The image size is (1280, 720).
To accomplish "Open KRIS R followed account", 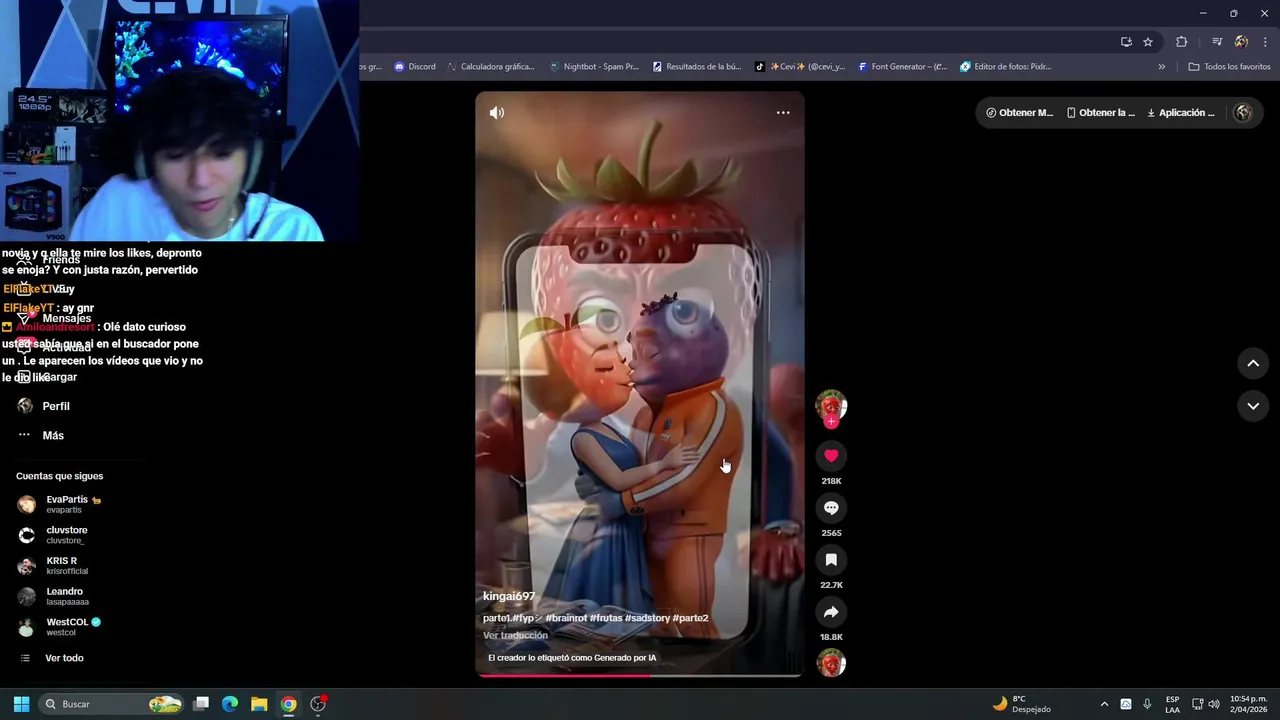I will [x=53, y=566].
